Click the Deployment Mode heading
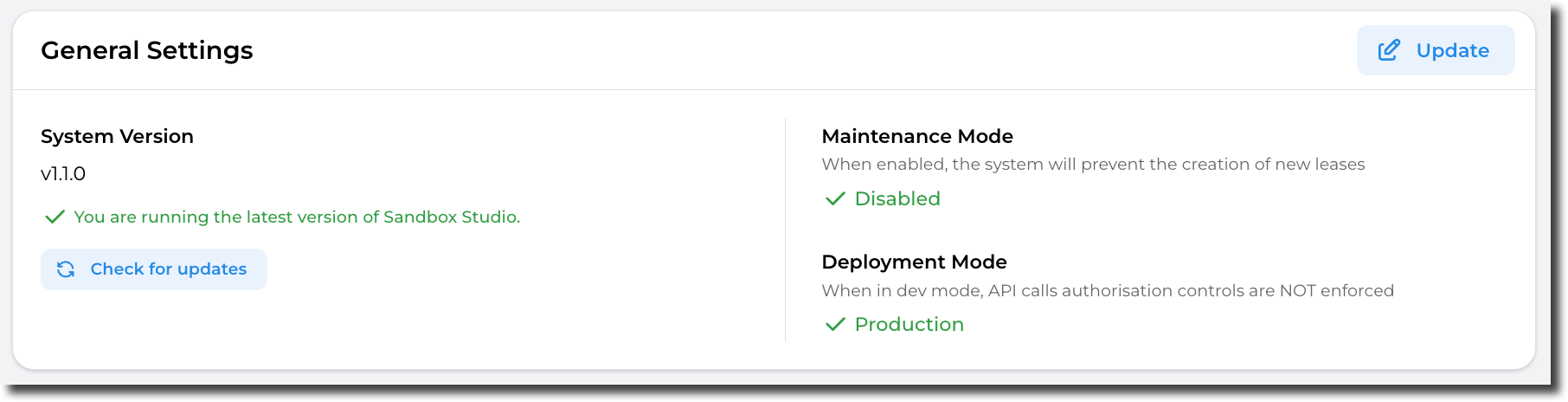1568x402 pixels. click(x=914, y=262)
